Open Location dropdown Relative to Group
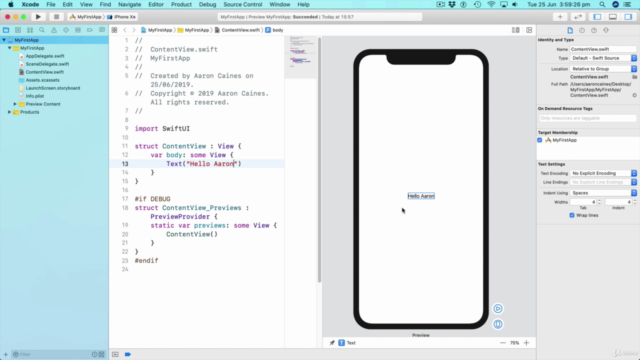The height and width of the screenshot is (360, 640). click(603, 69)
